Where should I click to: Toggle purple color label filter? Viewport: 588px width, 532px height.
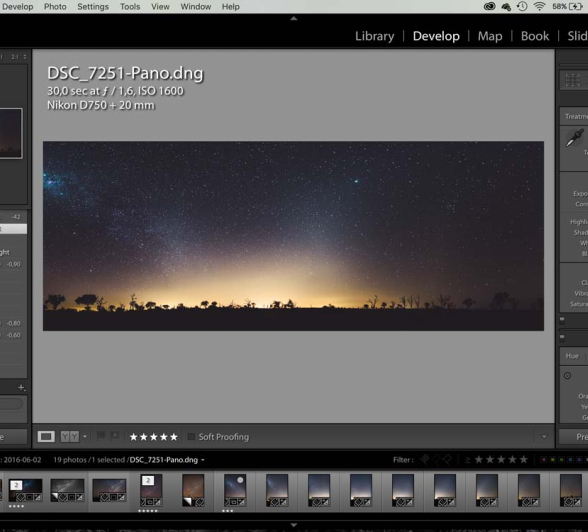point(580,459)
